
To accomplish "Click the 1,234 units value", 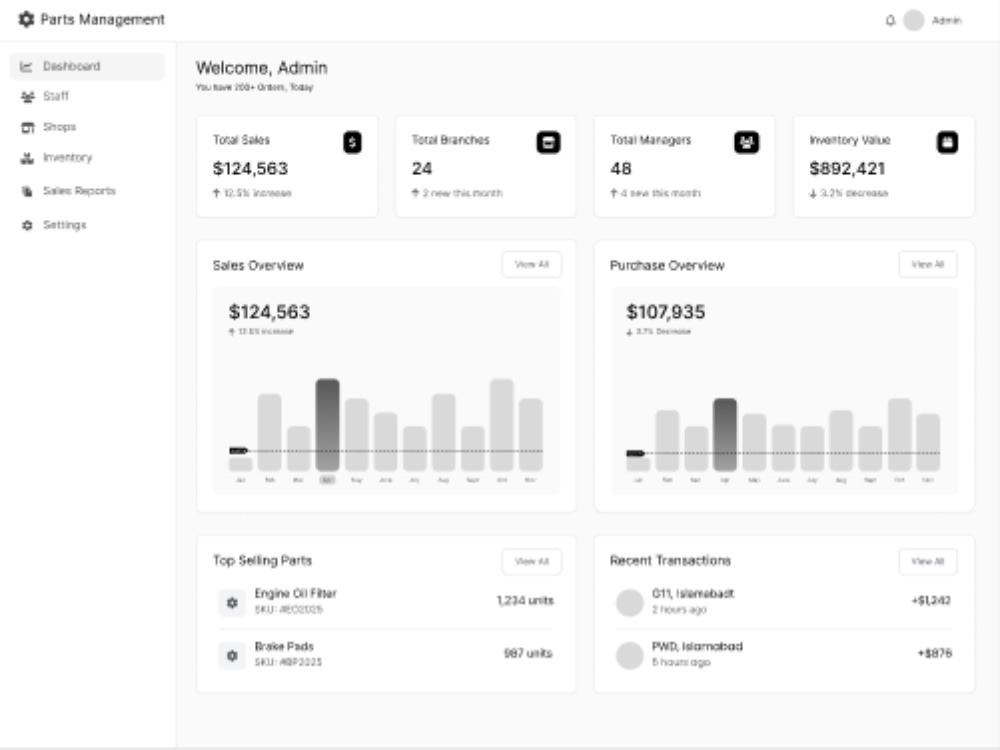I will [x=525, y=601].
